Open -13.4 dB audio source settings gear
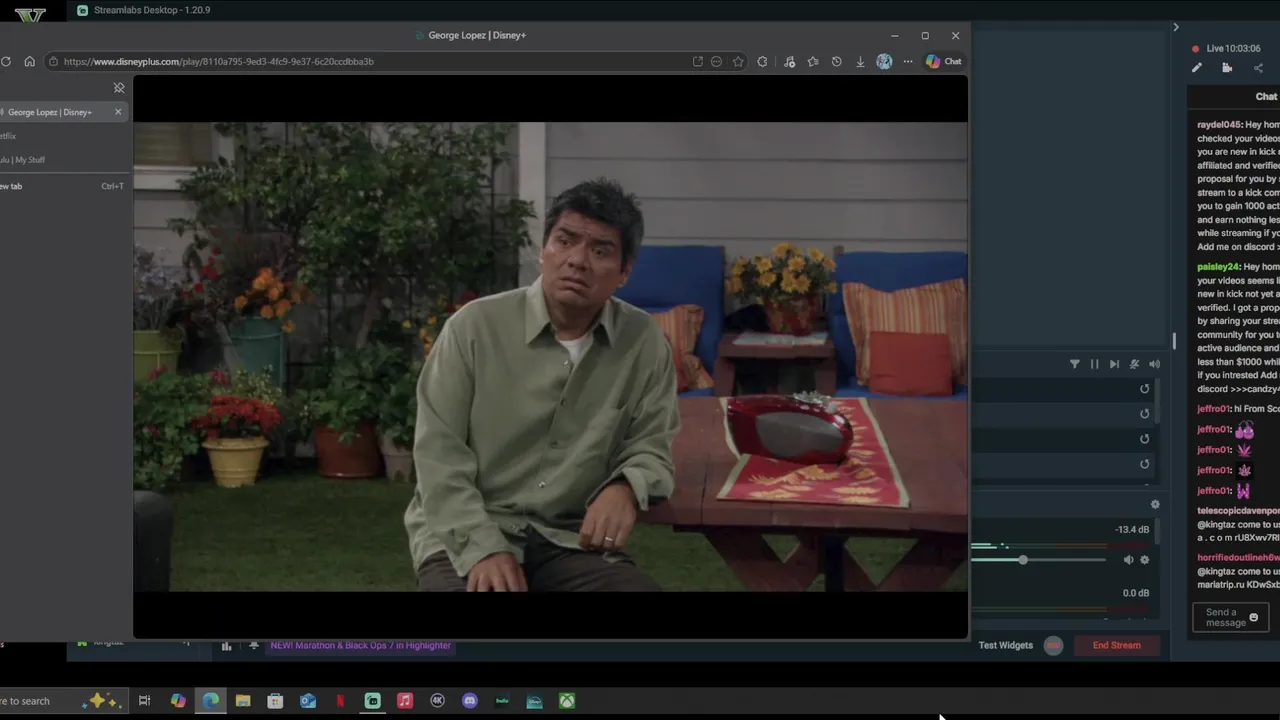The width and height of the screenshot is (1280, 720). click(1145, 560)
